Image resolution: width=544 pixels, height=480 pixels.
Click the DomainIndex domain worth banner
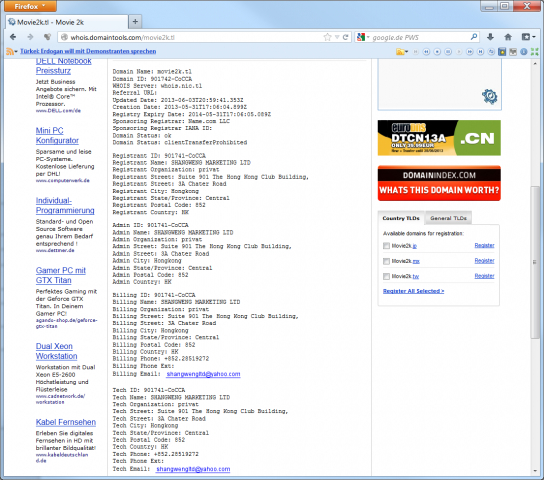point(439,183)
